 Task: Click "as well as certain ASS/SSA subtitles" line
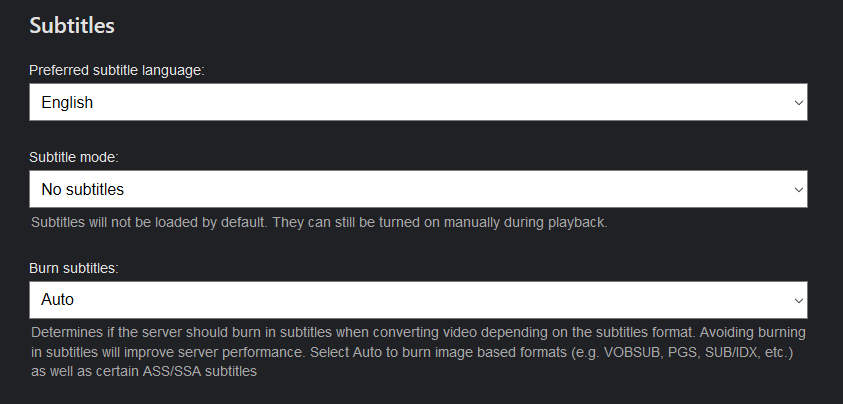tap(145, 372)
